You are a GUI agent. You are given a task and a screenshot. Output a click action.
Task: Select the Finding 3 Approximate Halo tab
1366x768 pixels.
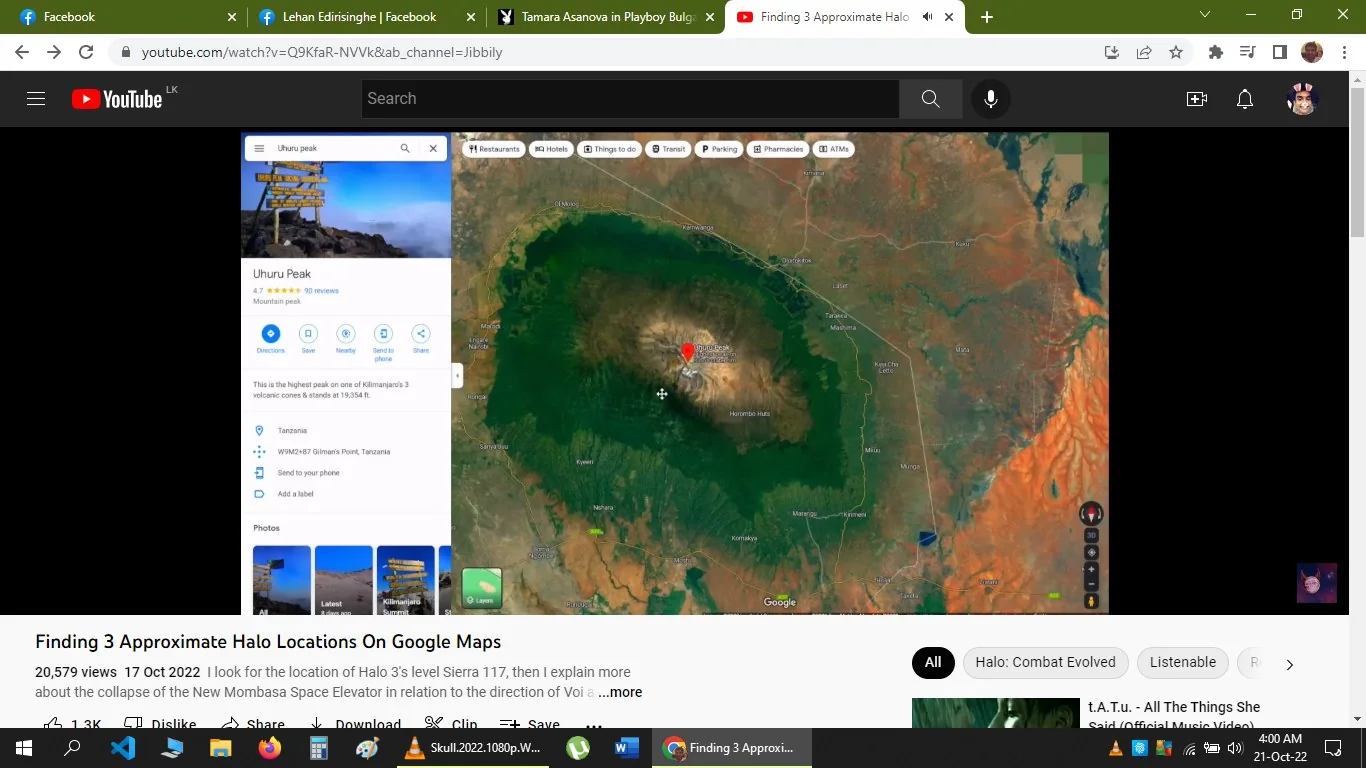(x=846, y=17)
